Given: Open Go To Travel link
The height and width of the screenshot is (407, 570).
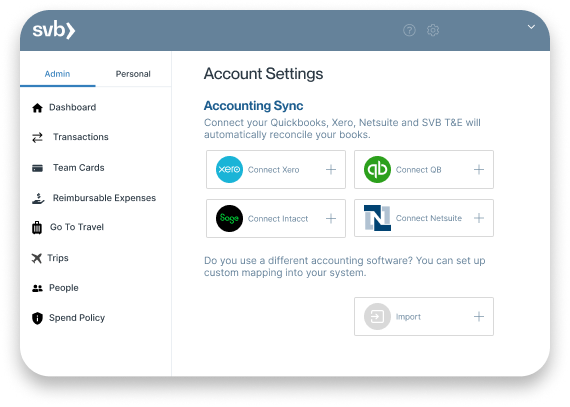Looking at the screenshot, I should coord(77,227).
